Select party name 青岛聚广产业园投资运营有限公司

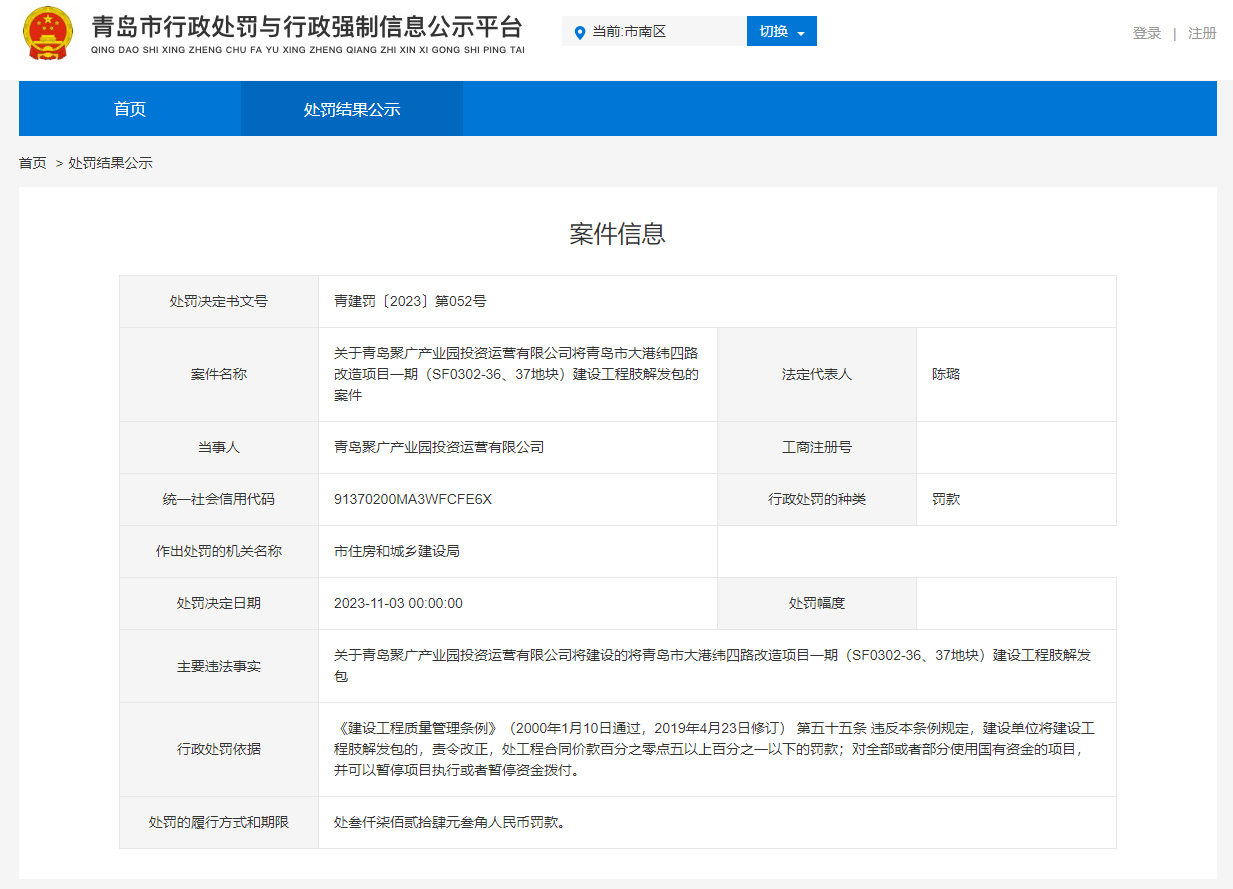pyautogui.click(x=439, y=447)
